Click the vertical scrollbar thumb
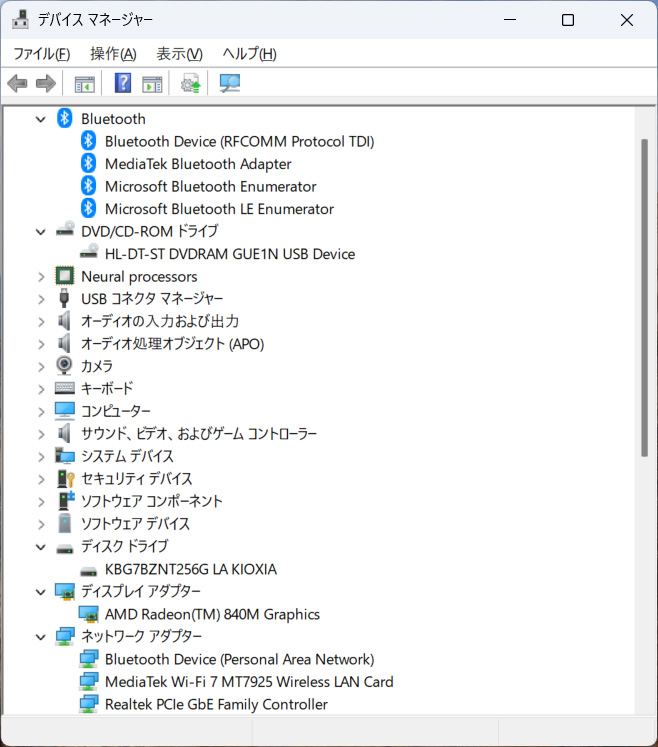 [x=644, y=298]
